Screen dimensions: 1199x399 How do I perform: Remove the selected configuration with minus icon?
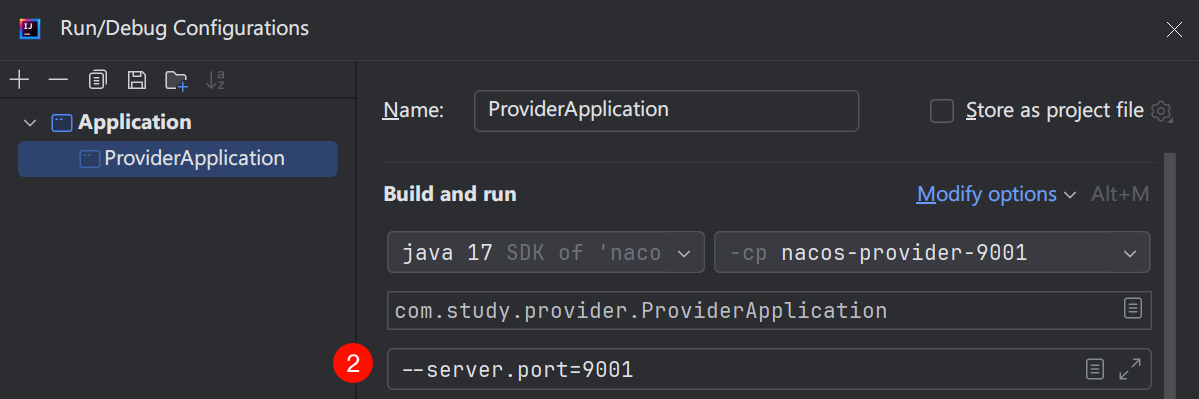pos(58,79)
